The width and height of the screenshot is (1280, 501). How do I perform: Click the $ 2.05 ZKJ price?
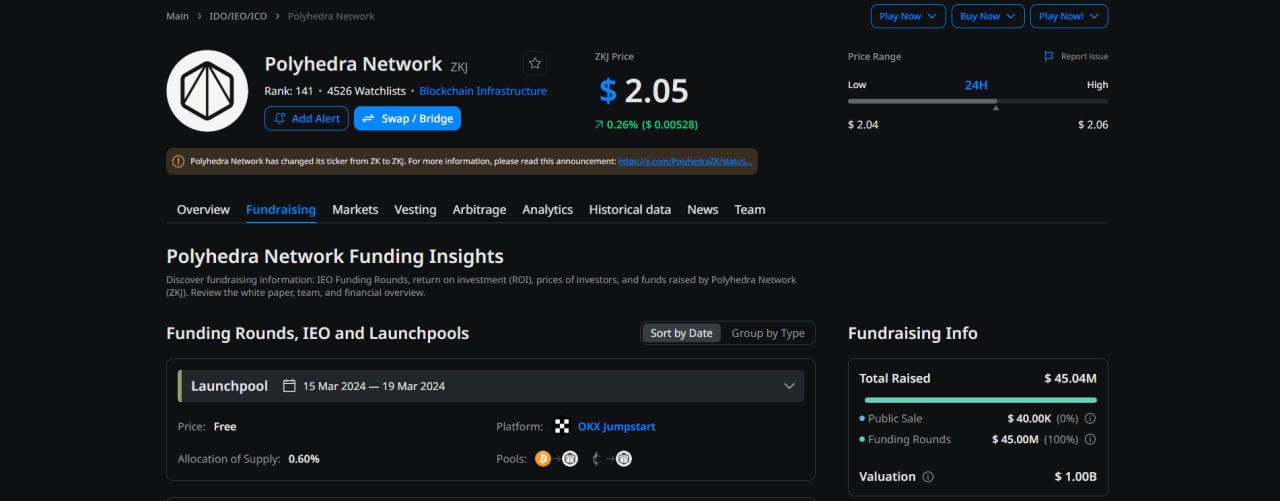[644, 91]
